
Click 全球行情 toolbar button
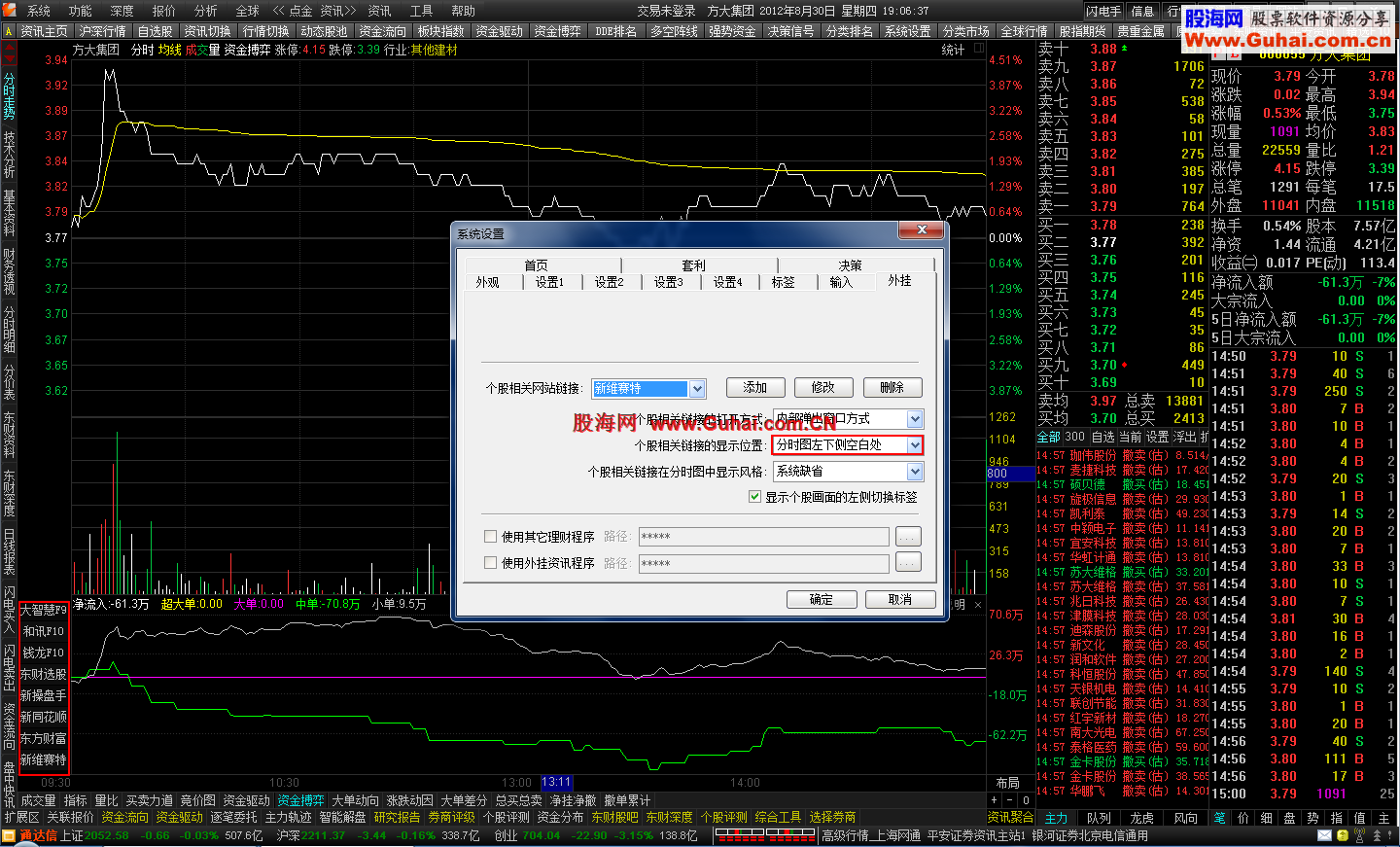coord(1025,31)
